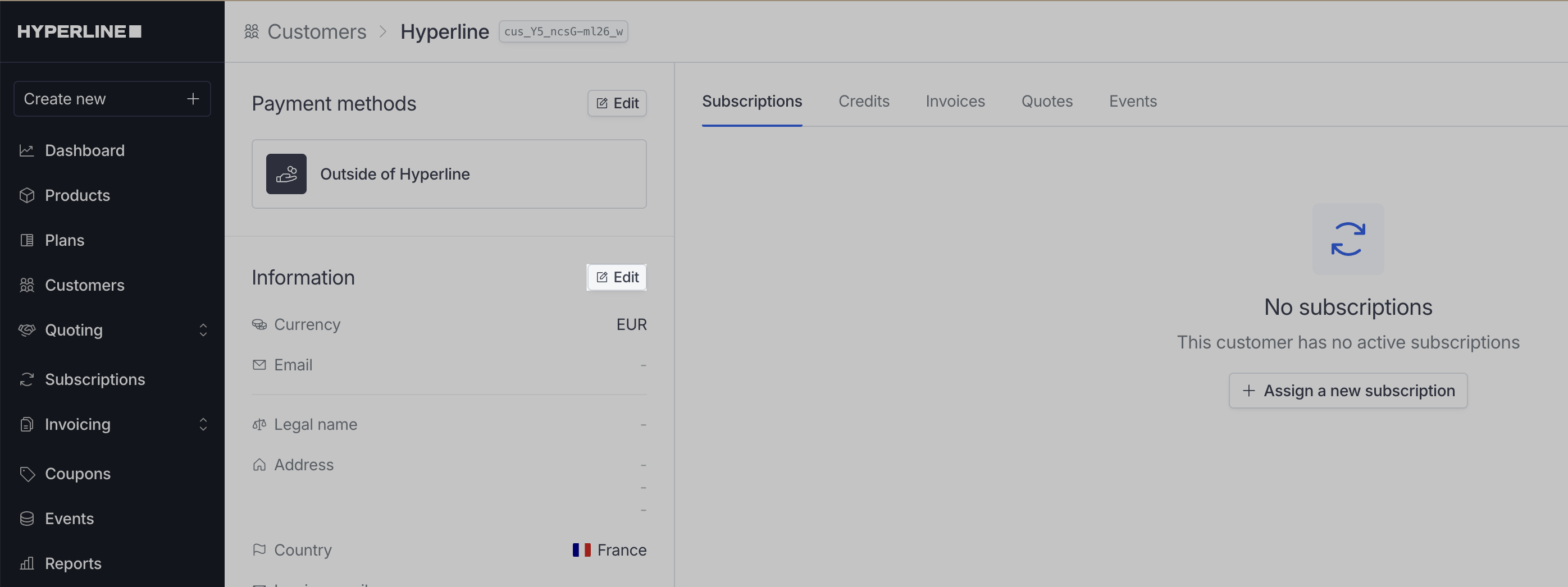Click the Hyperline logo in sidebar
Viewport: 1568px width, 587px height.
pos(79,31)
